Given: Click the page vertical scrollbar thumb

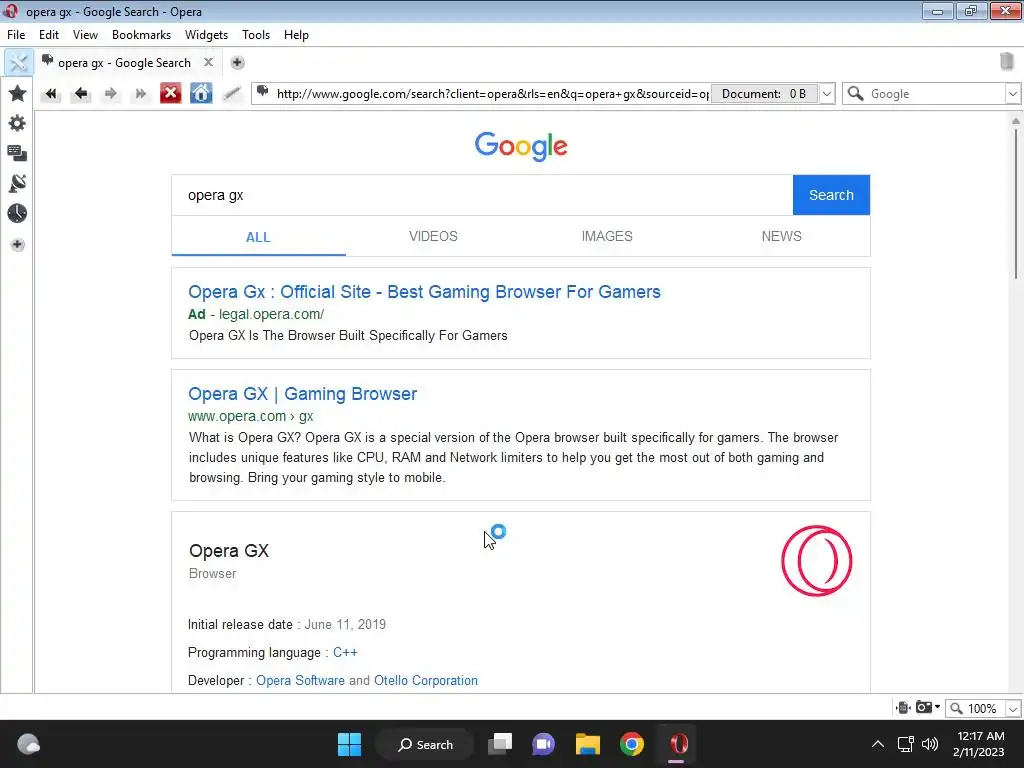Looking at the screenshot, I should pyautogui.click(x=1016, y=204).
